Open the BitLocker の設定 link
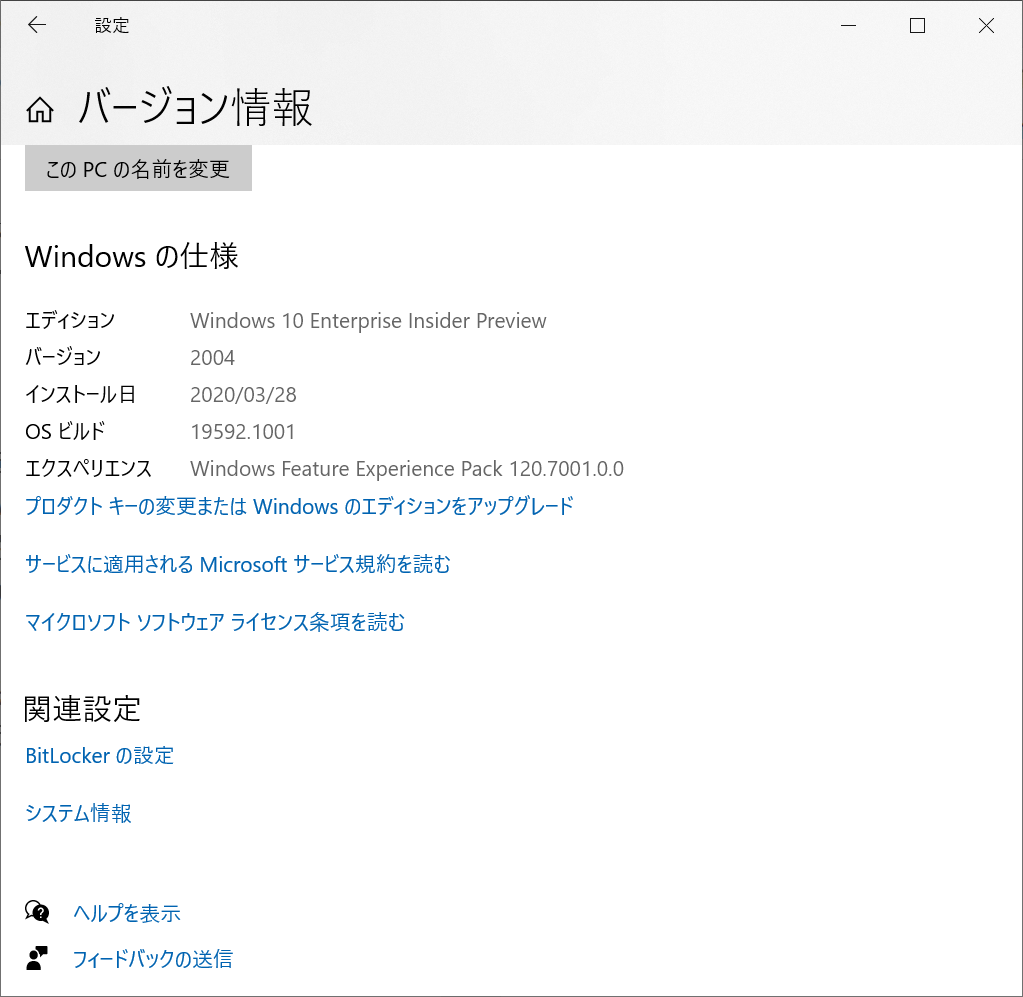Image resolution: width=1023 pixels, height=997 pixels. pos(99,756)
